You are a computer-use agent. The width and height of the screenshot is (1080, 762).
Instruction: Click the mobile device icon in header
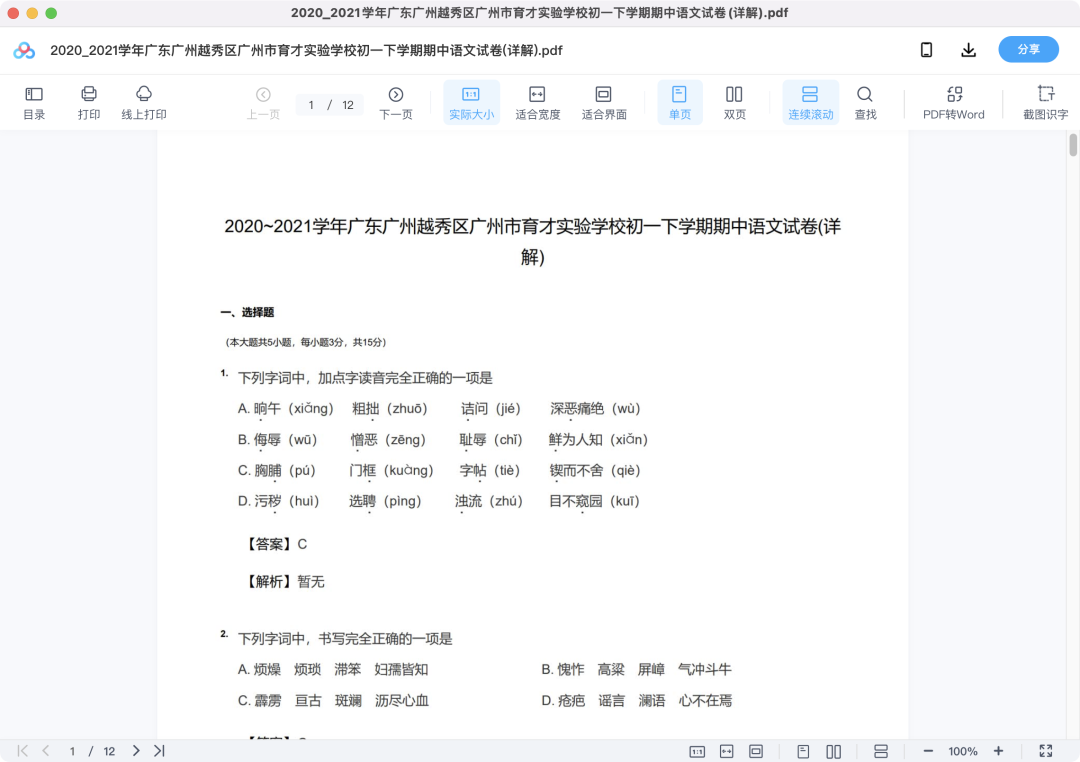coord(926,50)
